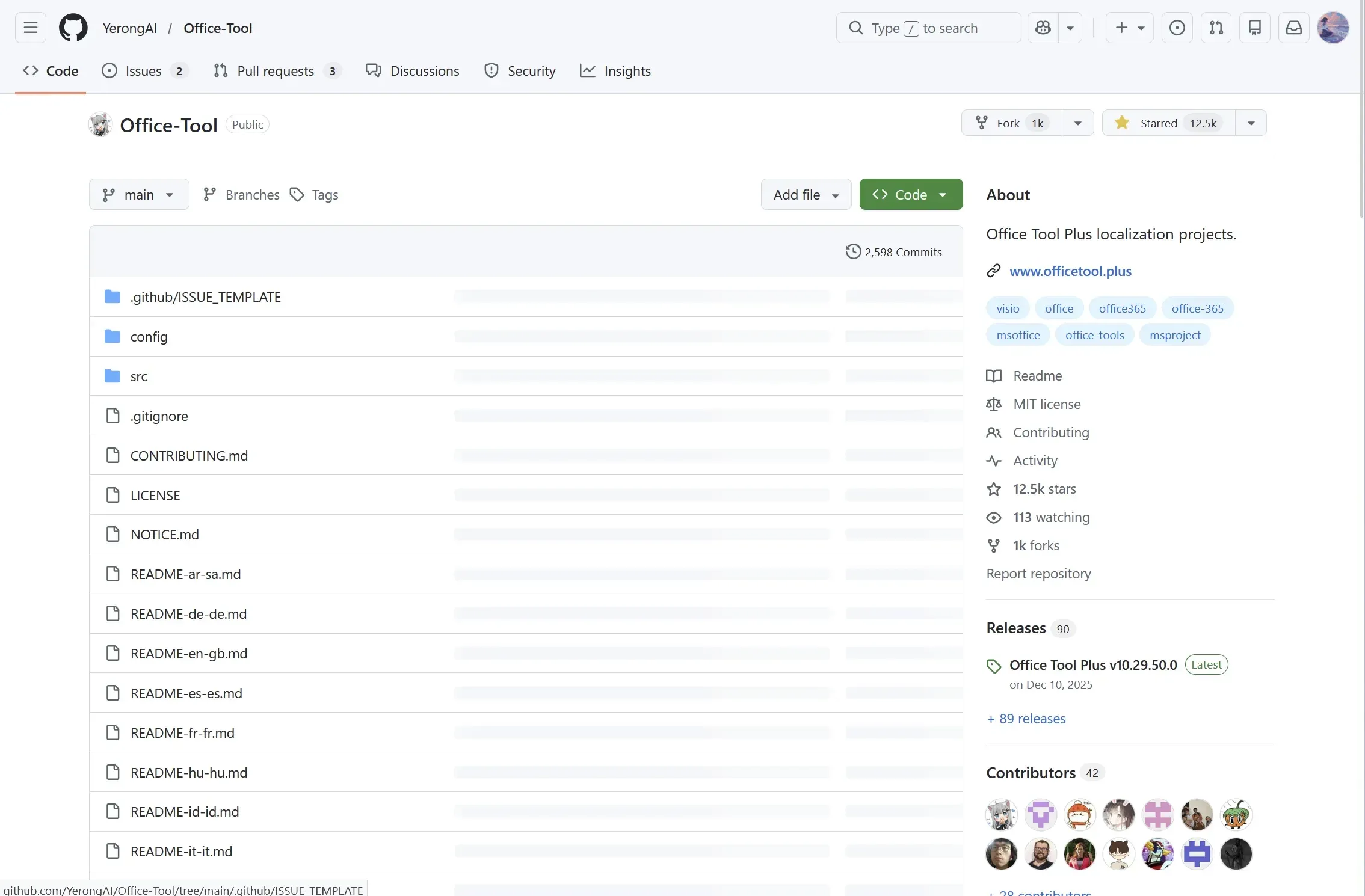
Task: Select the office-tools topic tag
Action: point(1094,335)
